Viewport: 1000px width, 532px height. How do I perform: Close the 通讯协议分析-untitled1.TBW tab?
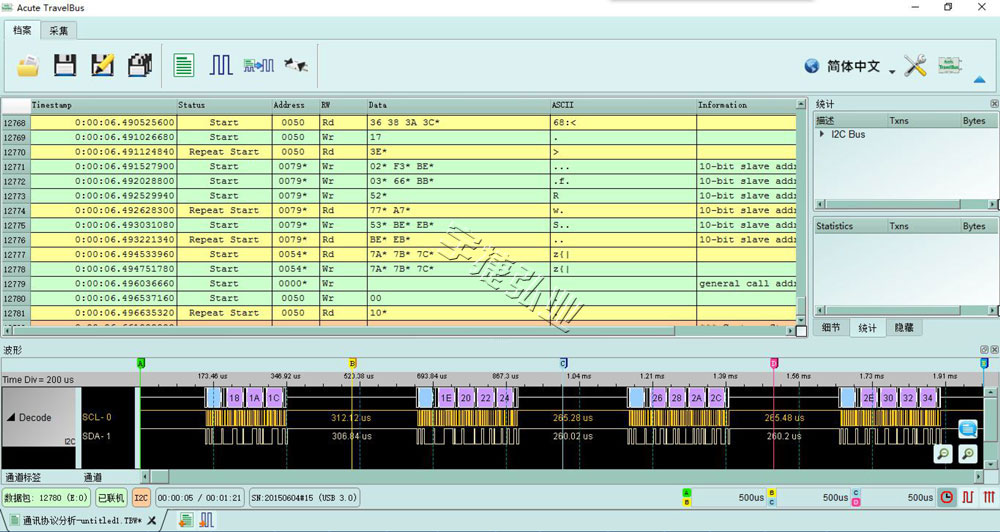[x=151, y=521]
